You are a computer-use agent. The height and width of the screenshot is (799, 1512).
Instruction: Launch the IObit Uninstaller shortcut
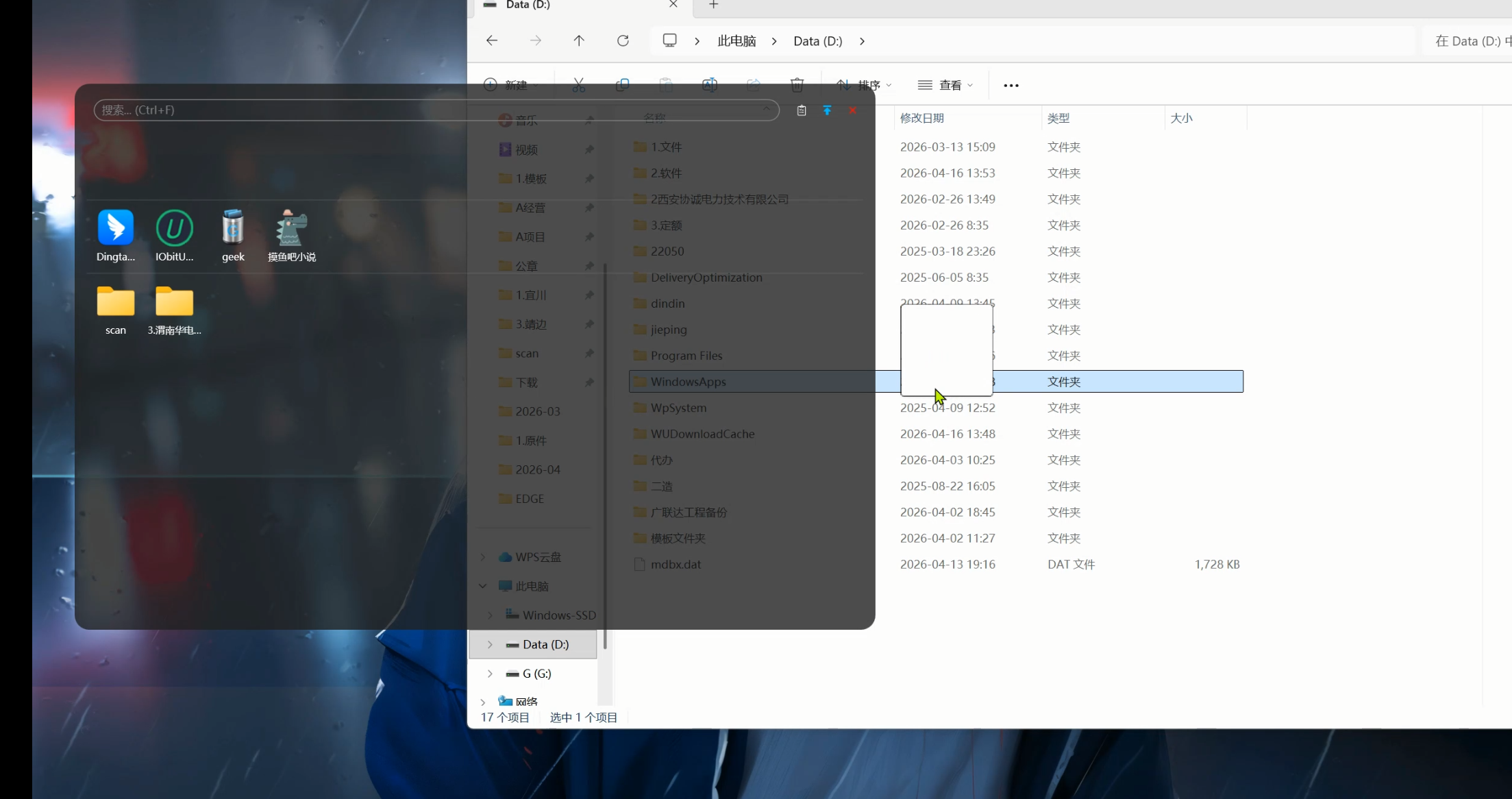(174, 229)
